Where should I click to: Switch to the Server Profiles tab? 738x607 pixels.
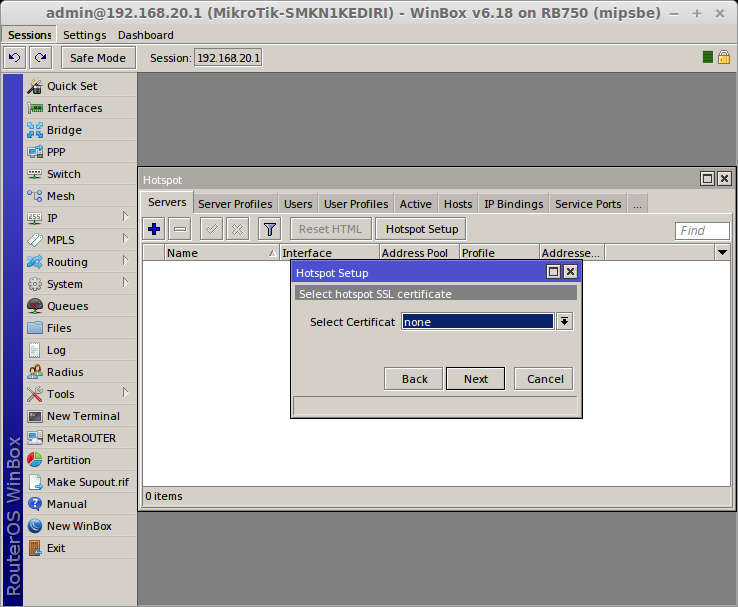[235, 204]
